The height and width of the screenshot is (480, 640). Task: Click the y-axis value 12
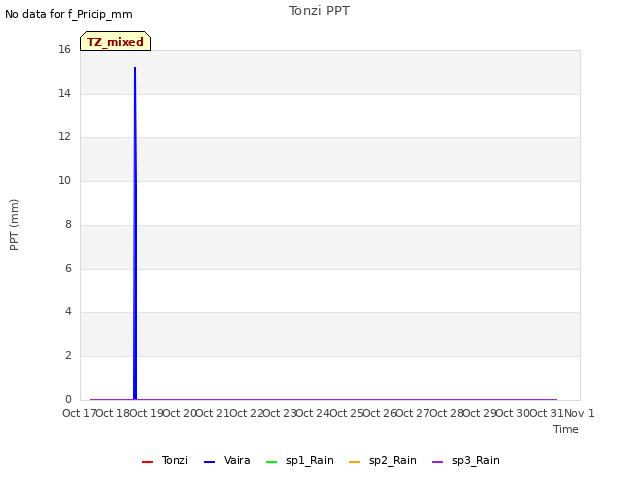click(x=64, y=137)
